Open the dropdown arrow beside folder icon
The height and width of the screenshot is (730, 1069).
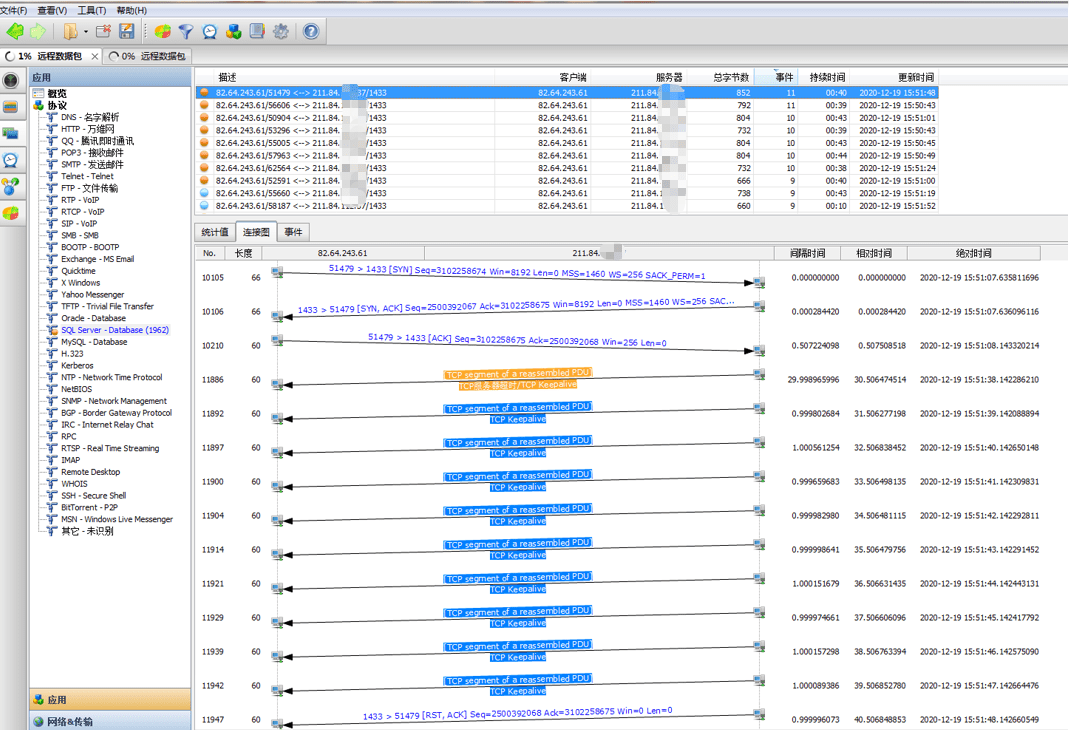(x=86, y=32)
